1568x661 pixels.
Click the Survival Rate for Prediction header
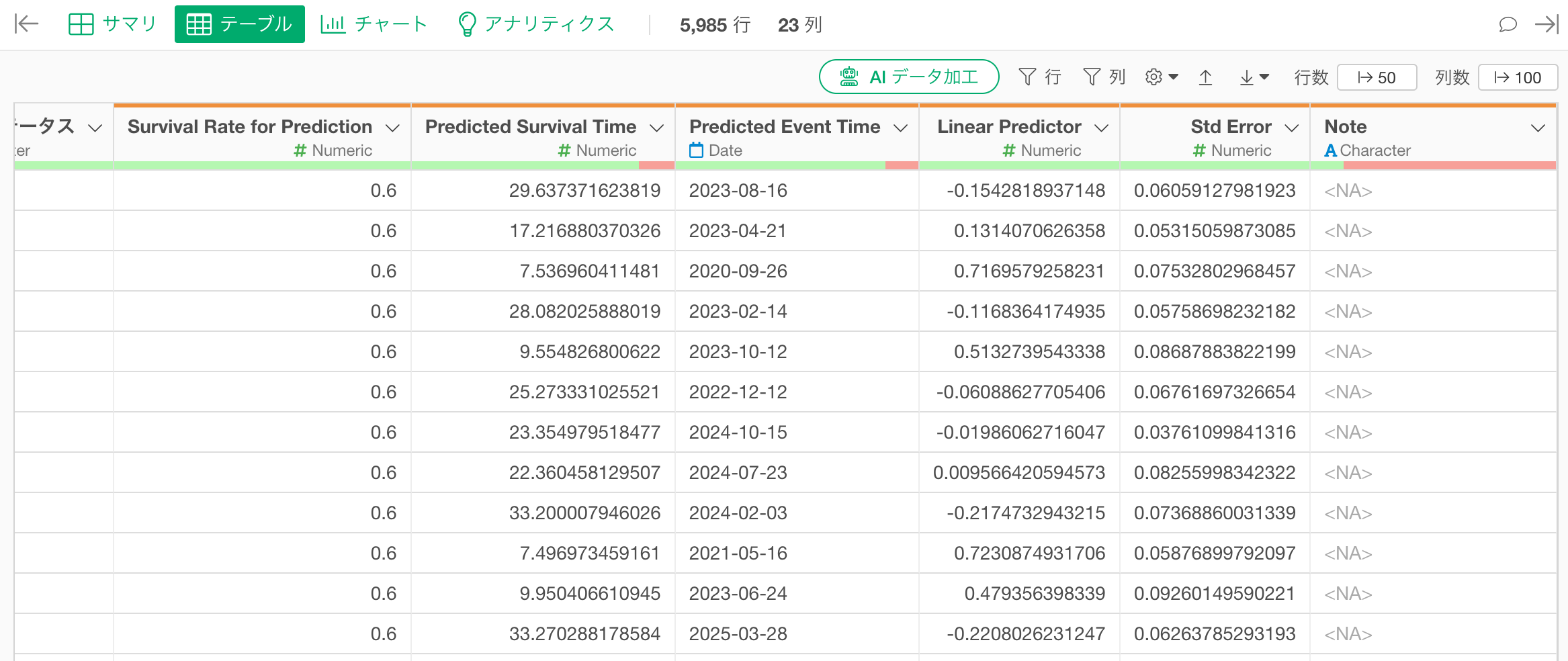(250, 126)
